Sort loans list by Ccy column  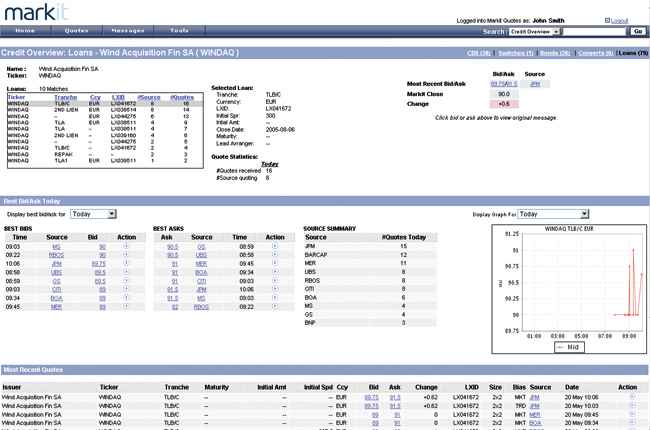[95, 97]
